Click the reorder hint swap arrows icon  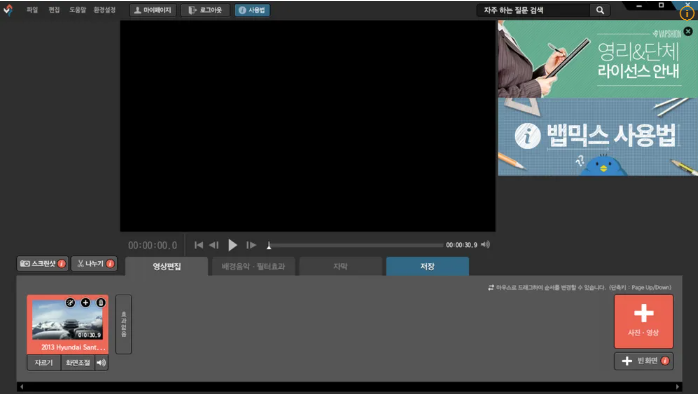click(x=491, y=288)
